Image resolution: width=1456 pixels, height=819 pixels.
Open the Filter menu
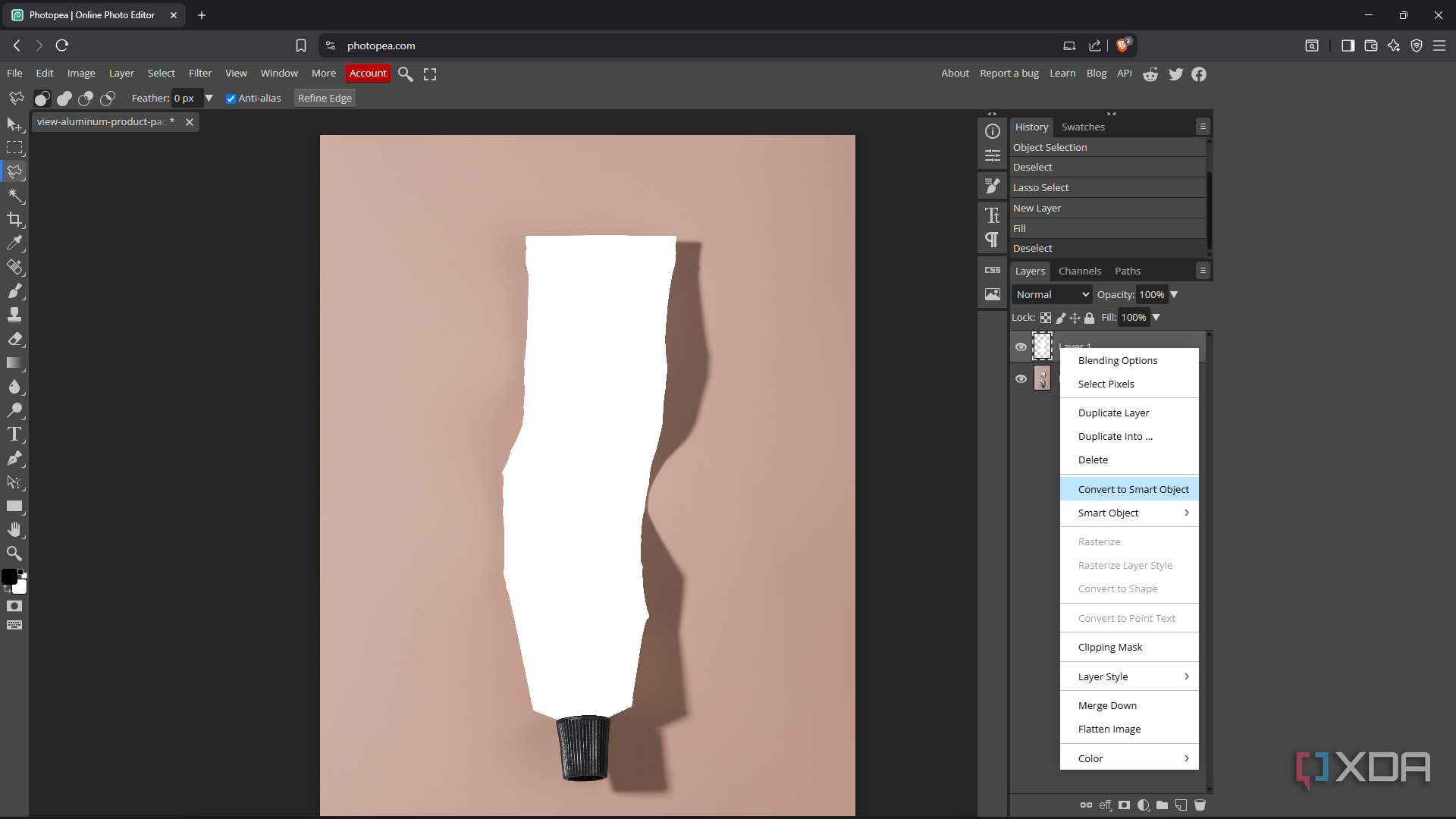point(200,74)
